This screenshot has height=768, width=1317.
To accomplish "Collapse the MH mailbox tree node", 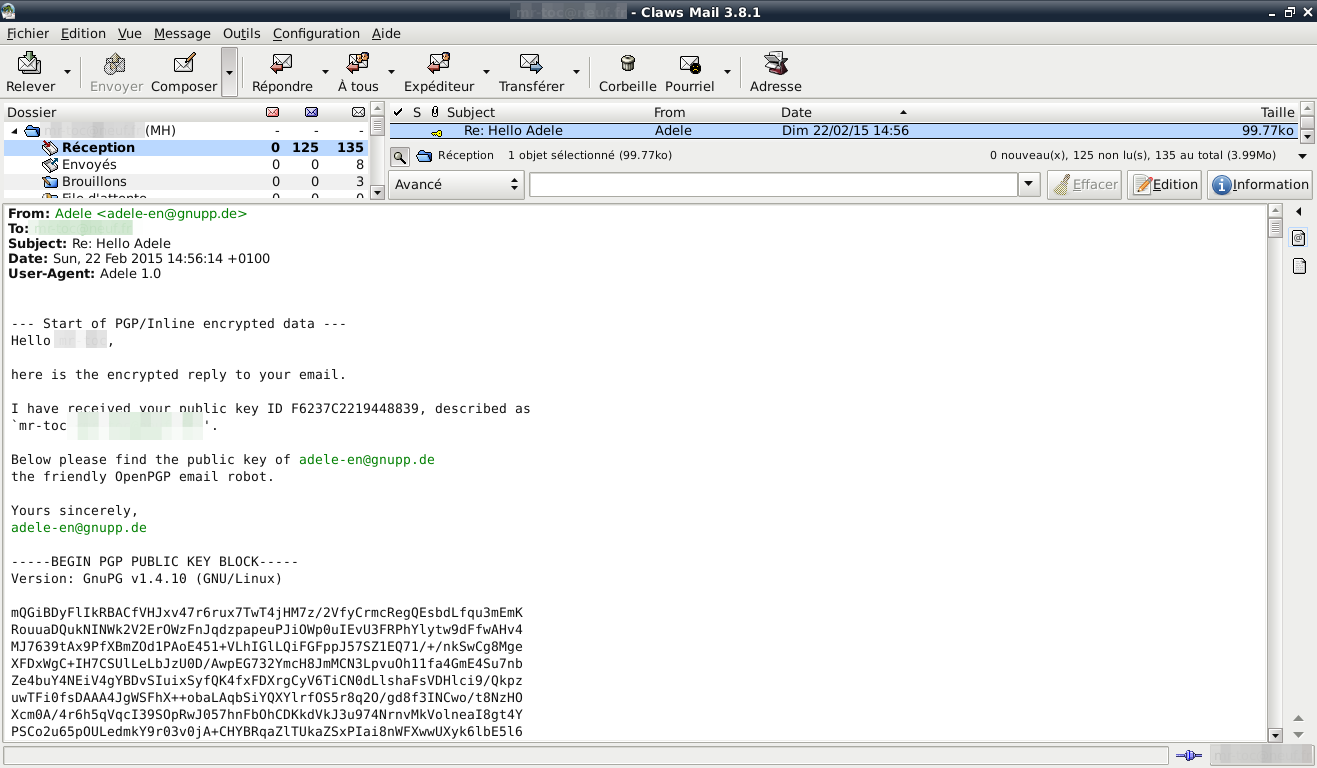I will click(14, 131).
